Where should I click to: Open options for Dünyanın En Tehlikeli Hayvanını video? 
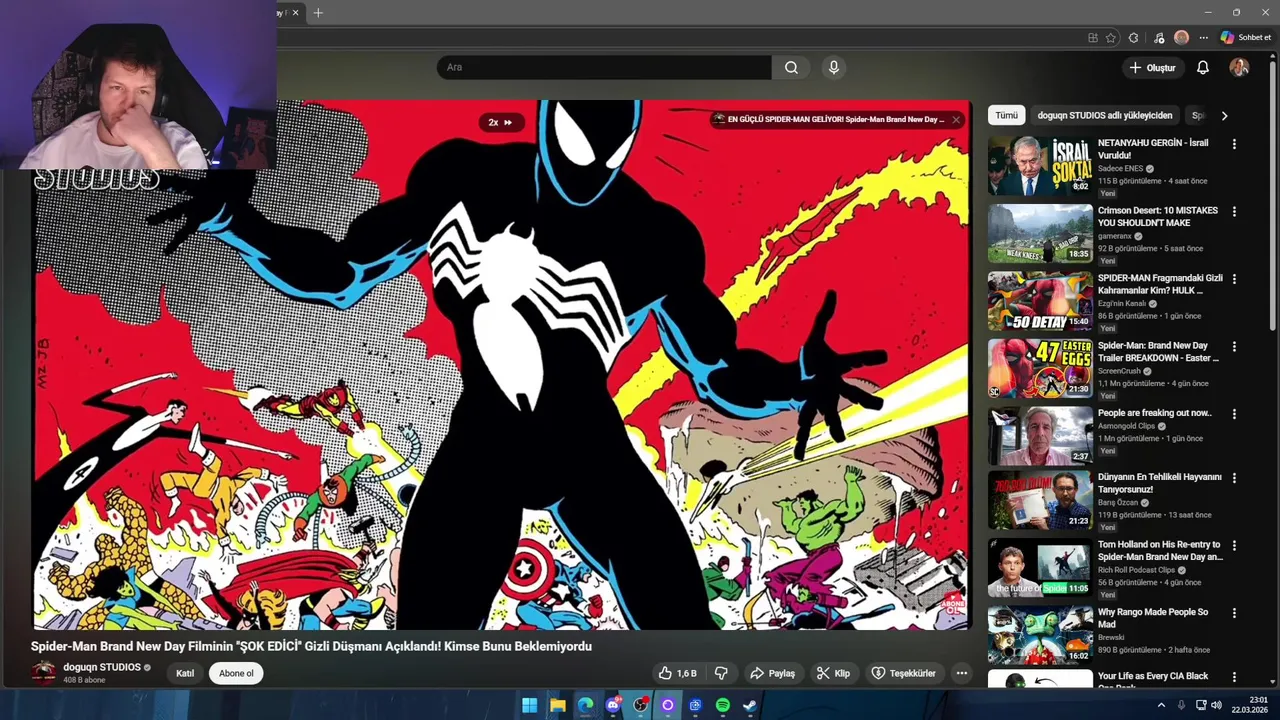1234,478
